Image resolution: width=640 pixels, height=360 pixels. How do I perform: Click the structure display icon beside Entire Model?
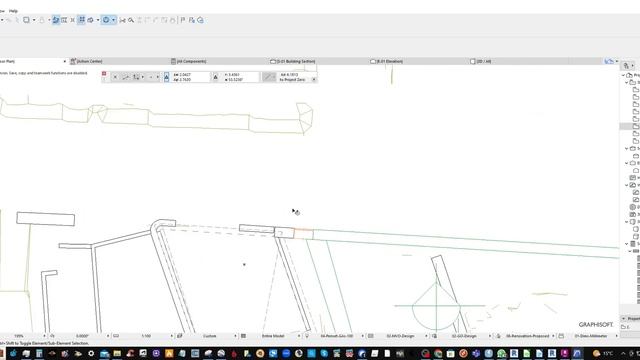pyautogui.click(x=243, y=336)
